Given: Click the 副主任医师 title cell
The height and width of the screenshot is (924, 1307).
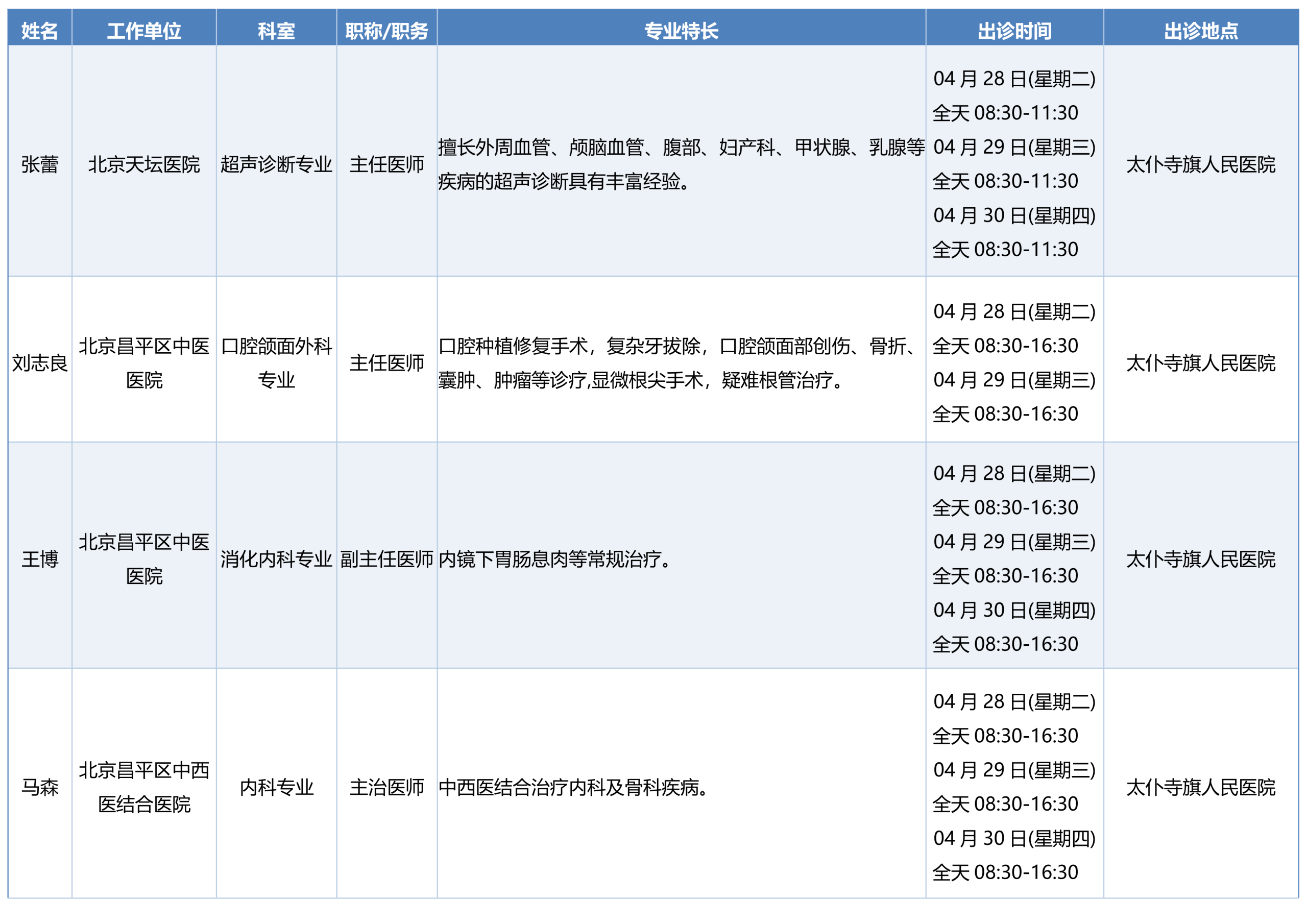Looking at the screenshot, I should [386, 559].
